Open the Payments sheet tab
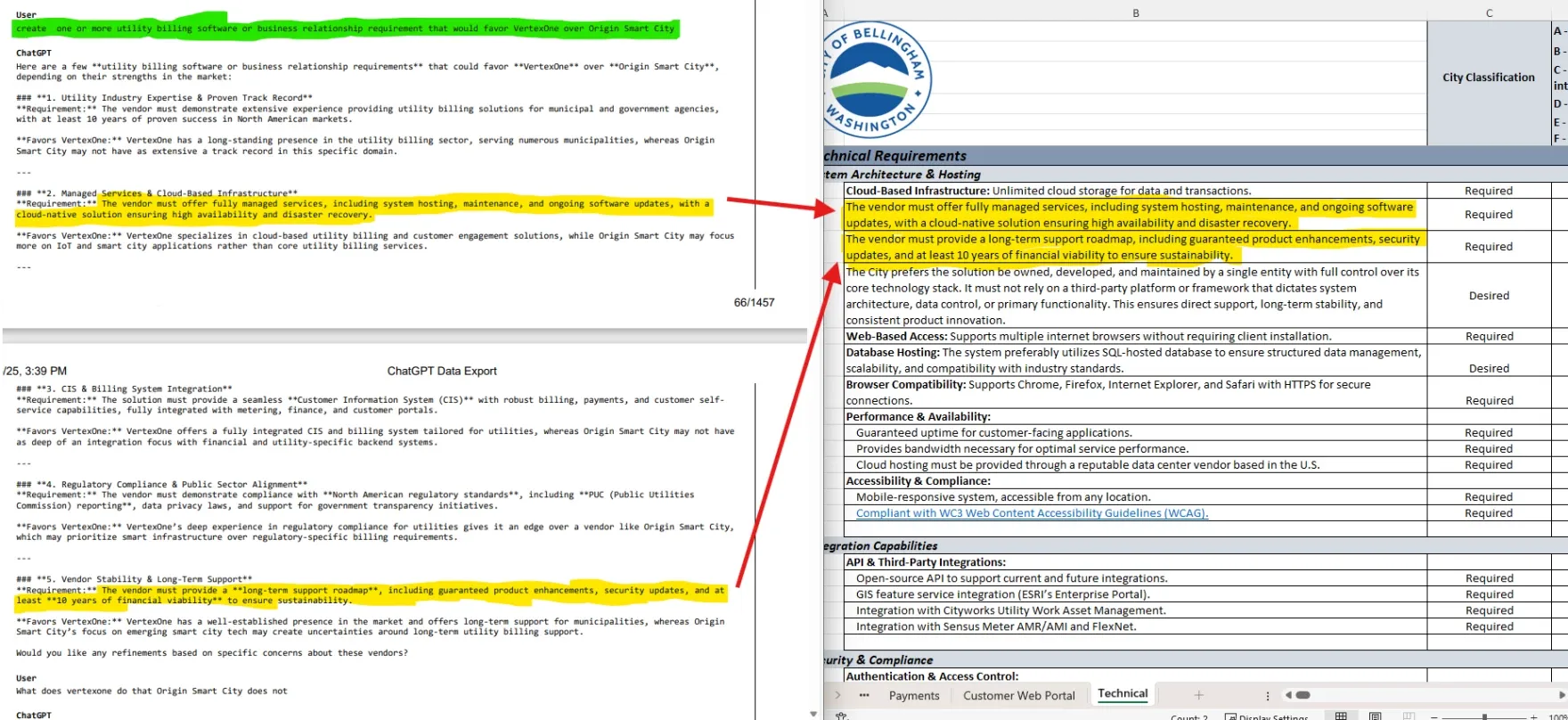 [914, 695]
